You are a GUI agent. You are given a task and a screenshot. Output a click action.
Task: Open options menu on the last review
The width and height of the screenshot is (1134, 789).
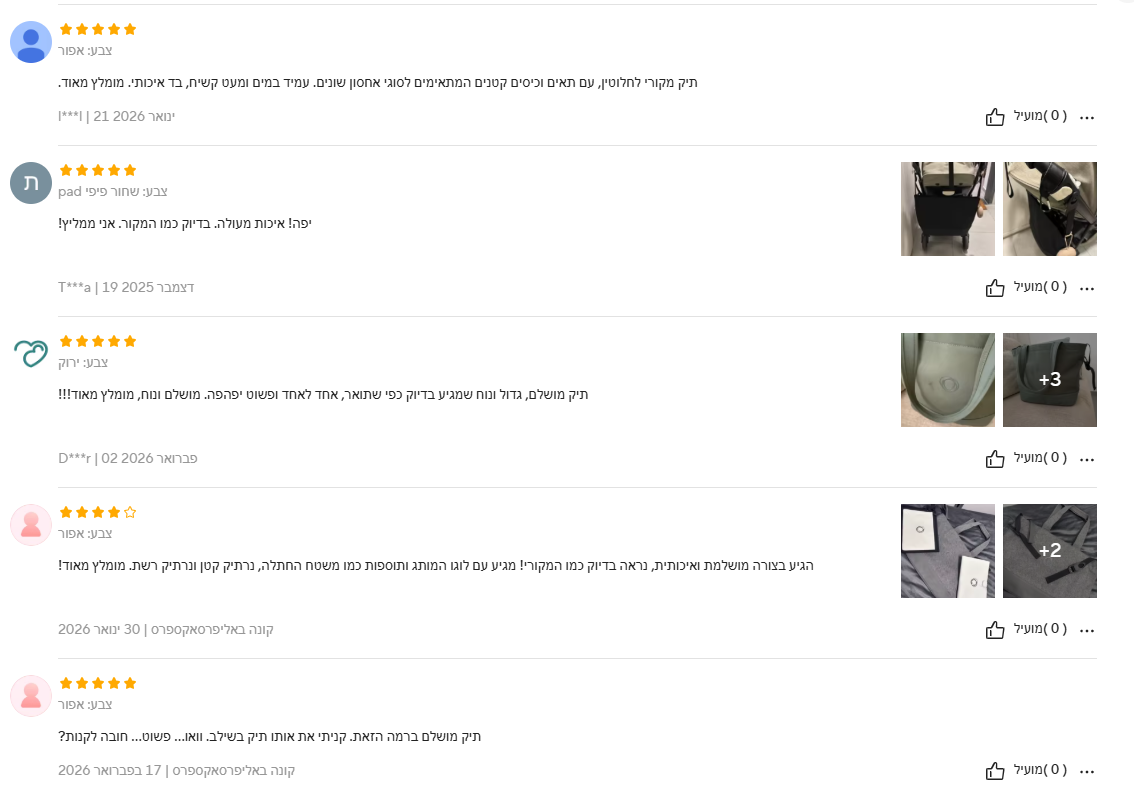pos(1087,772)
